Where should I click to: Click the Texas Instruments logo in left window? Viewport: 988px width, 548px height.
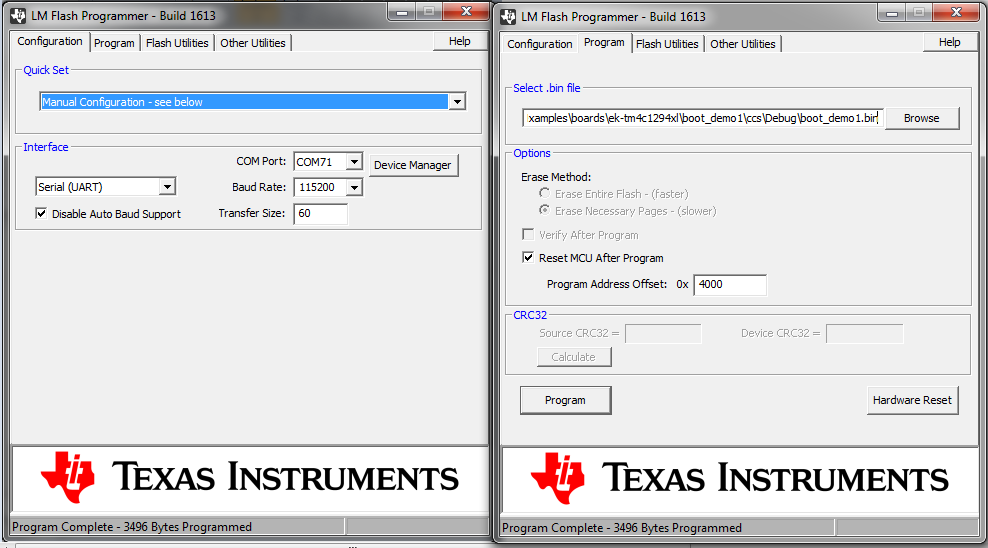point(250,477)
